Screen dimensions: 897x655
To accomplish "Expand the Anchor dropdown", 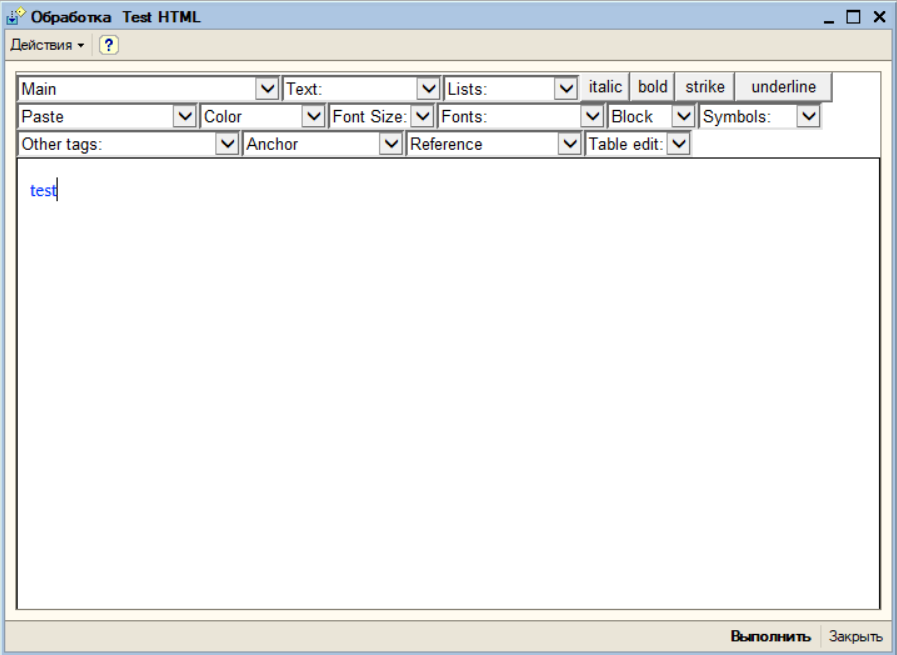I will [323, 144].
